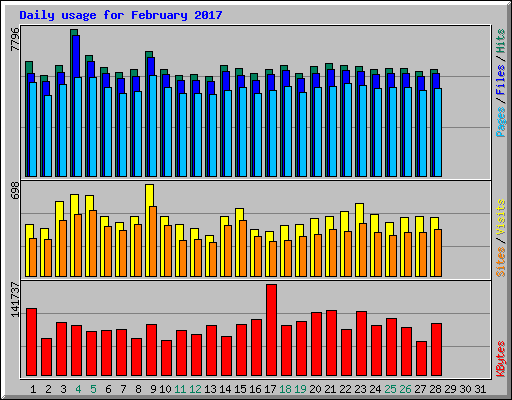This screenshot has height=400, width=512.
Task: Click the red "KBytes" legend label
Action: click(x=500, y=359)
